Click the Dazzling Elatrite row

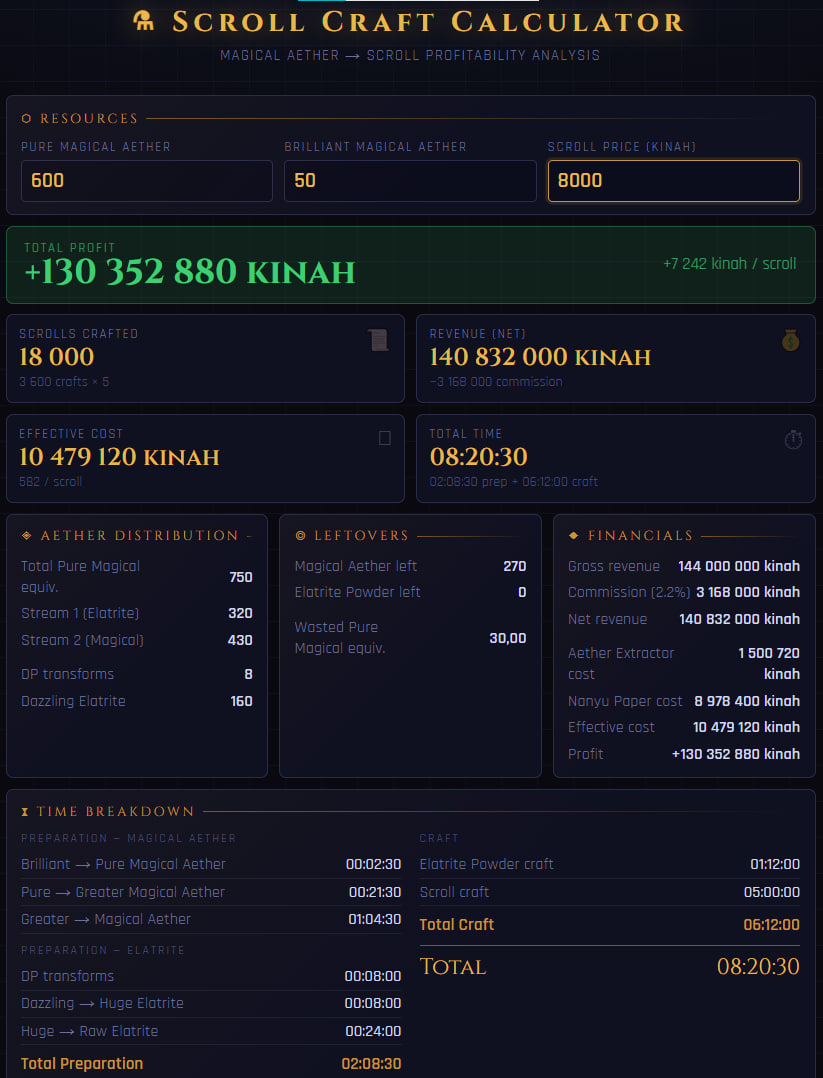tap(137, 701)
